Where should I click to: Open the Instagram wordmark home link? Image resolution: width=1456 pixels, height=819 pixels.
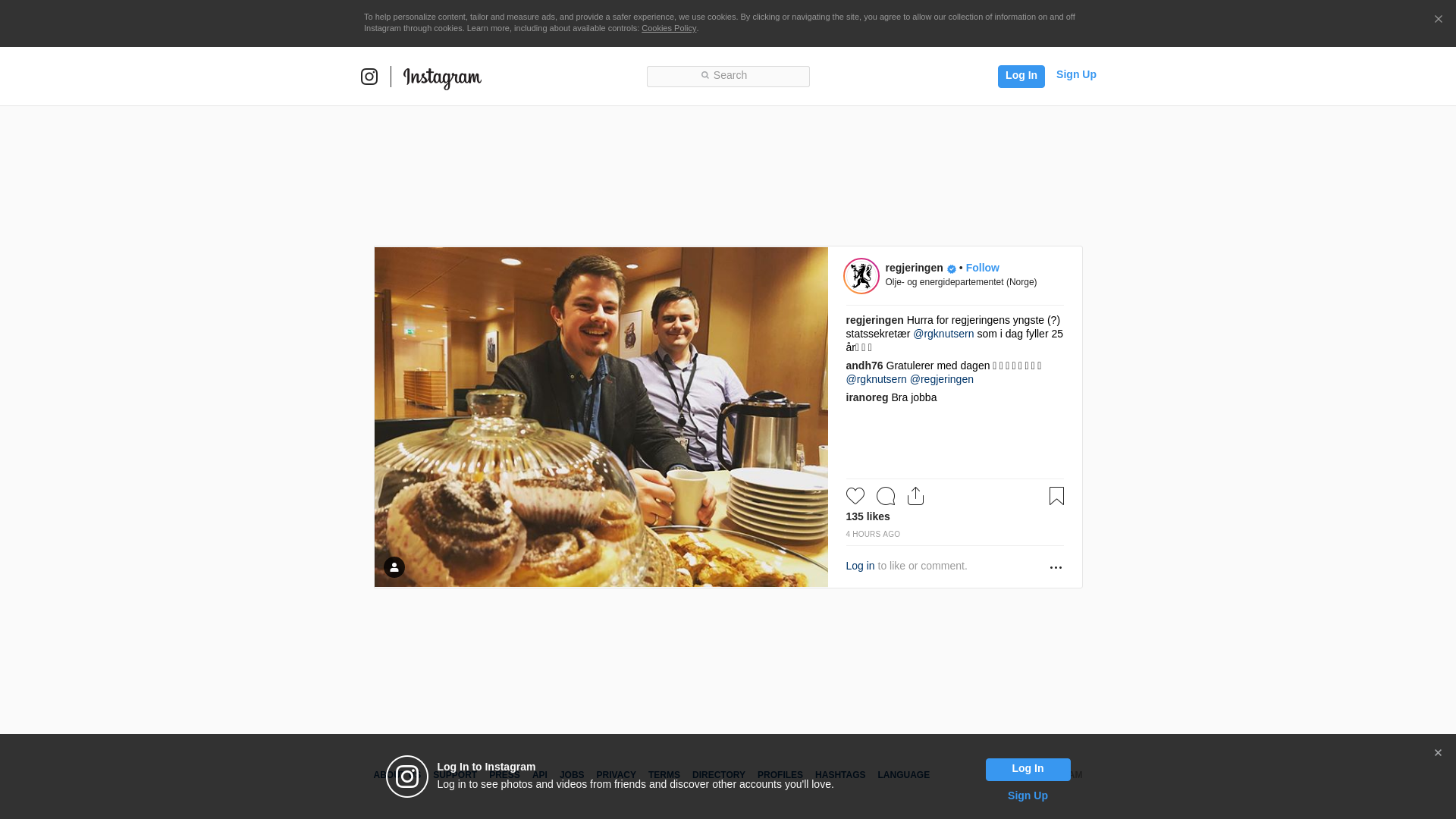[442, 78]
